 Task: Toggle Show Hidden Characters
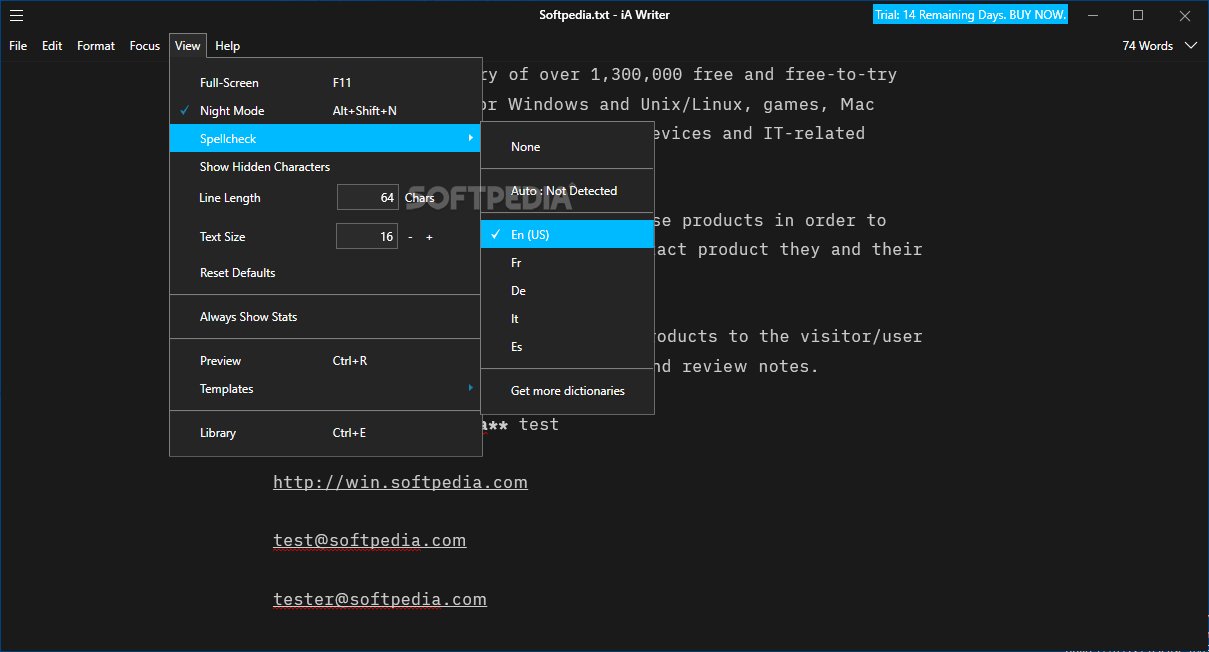click(x=326, y=167)
